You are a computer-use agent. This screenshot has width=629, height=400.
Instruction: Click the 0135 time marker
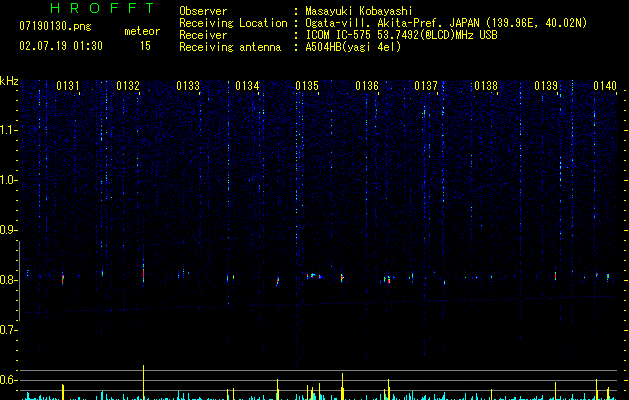pyautogui.click(x=307, y=86)
